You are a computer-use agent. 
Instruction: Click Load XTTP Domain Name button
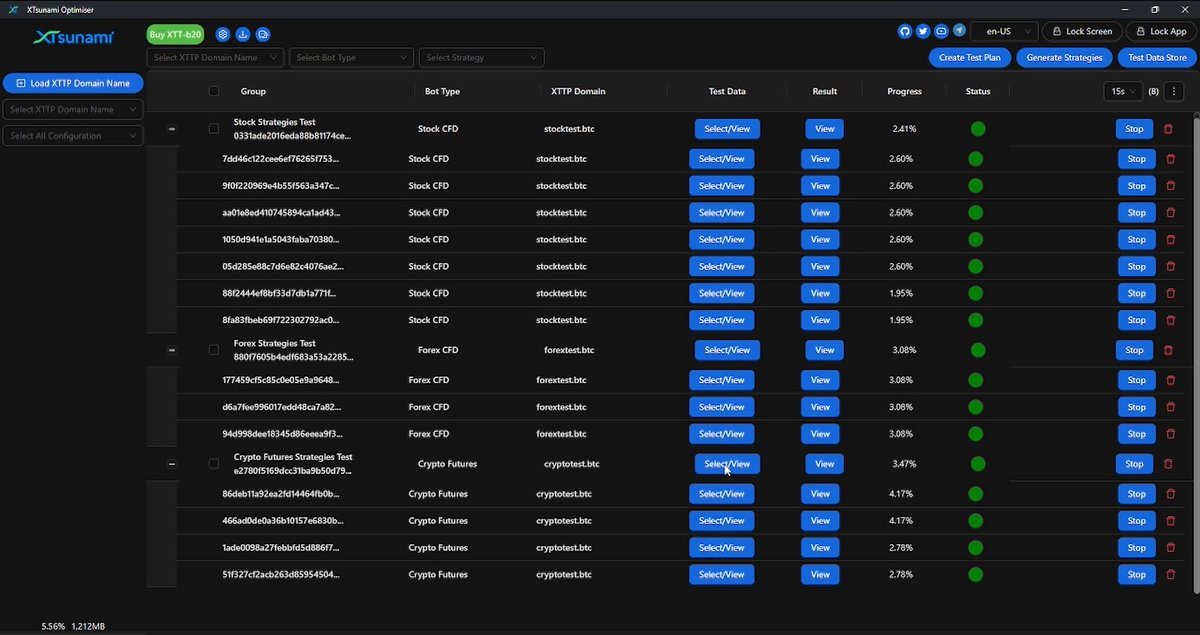pyautogui.click(x=73, y=83)
